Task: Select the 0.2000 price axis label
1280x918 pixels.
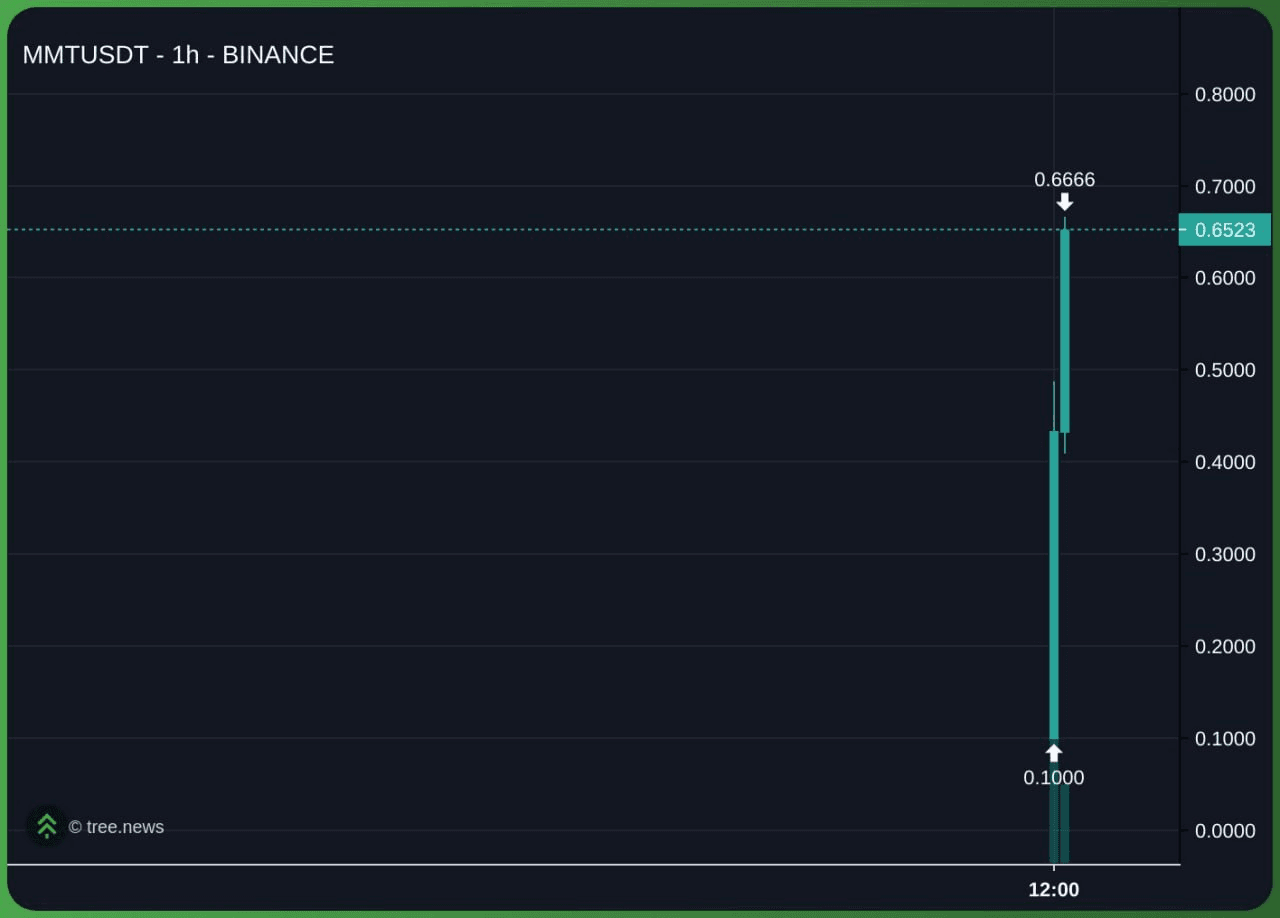Action: [1225, 646]
